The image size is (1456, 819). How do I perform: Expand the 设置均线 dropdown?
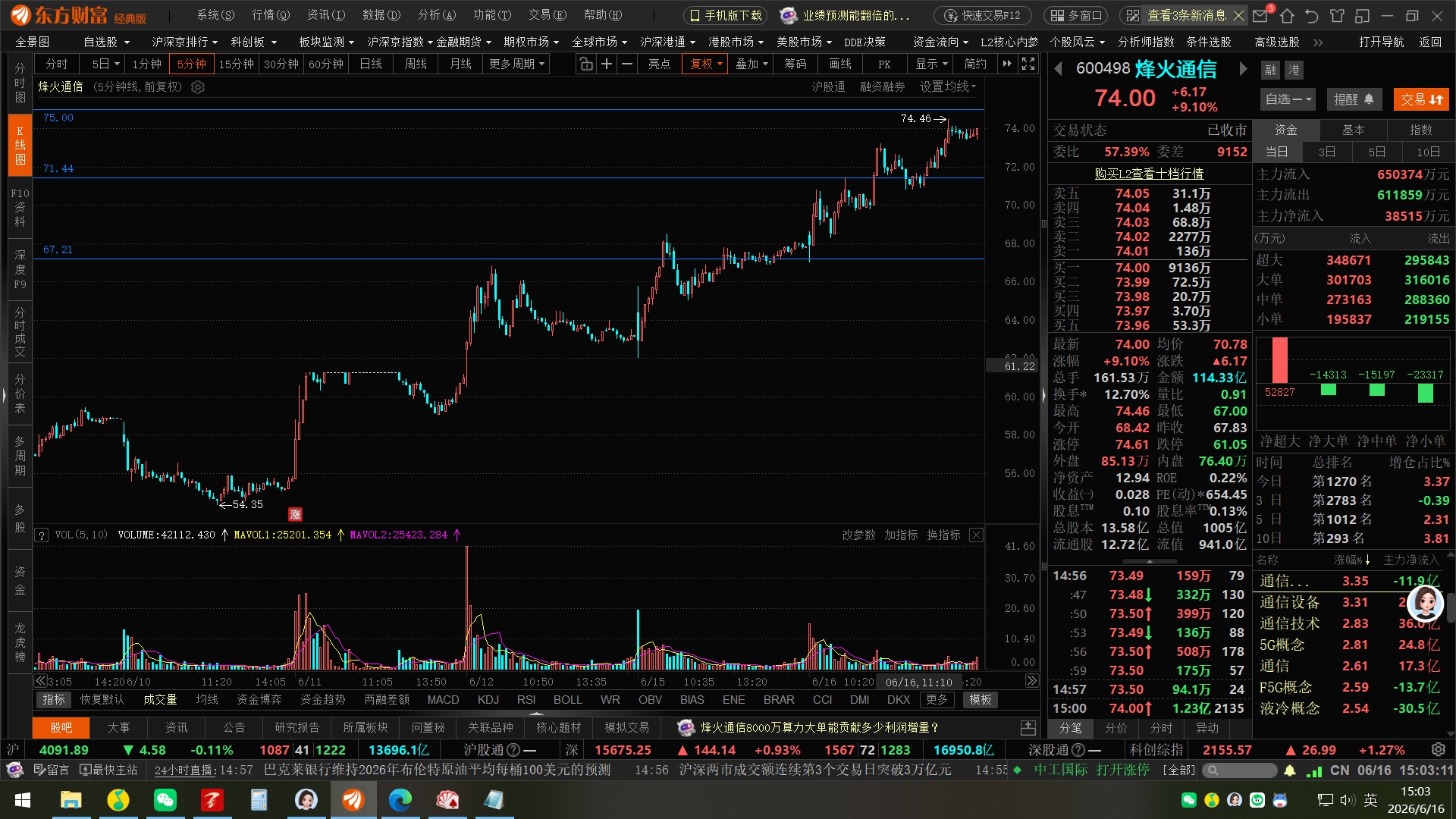click(x=948, y=87)
